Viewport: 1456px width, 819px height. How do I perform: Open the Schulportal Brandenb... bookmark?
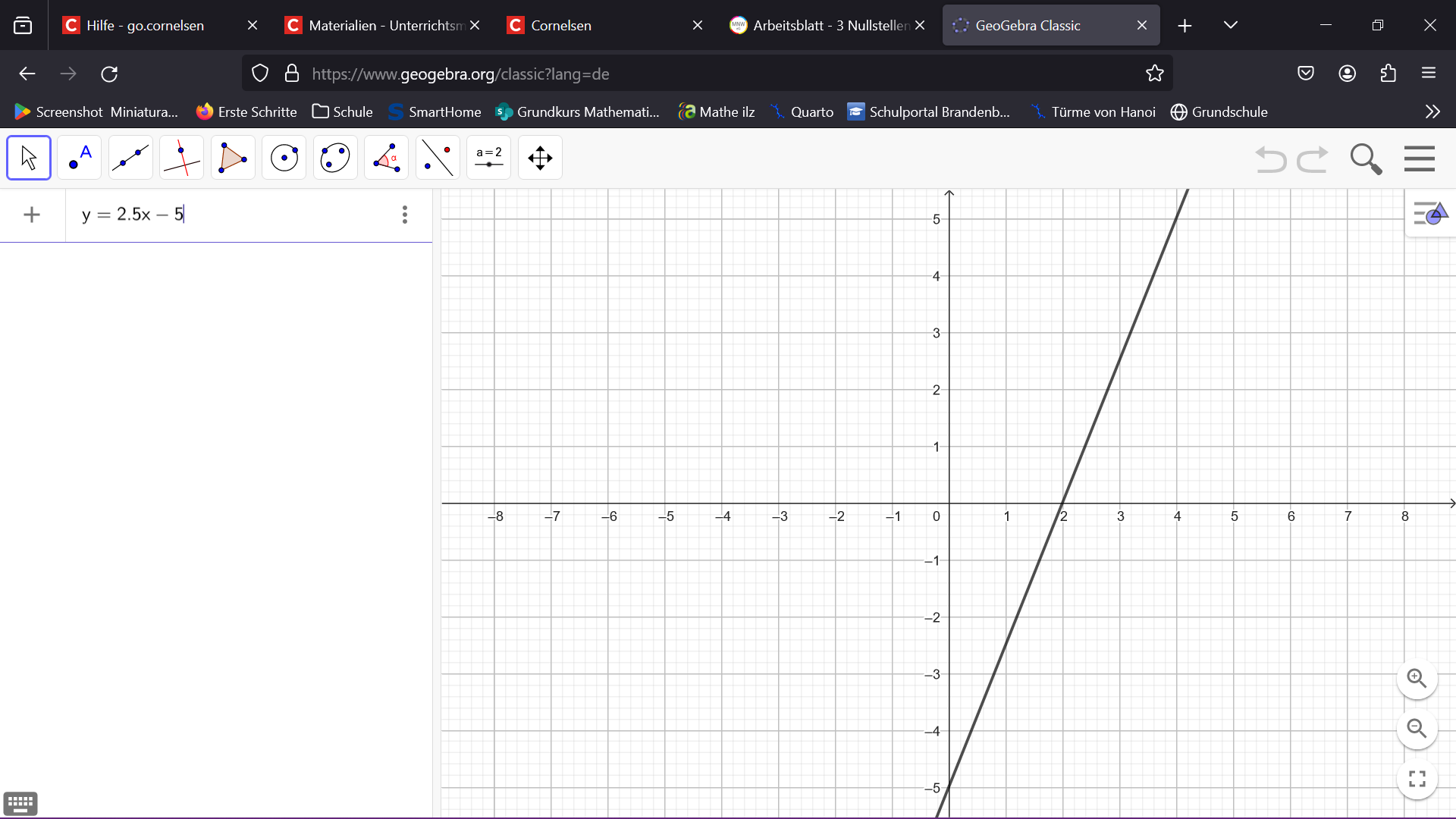(x=929, y=112)
